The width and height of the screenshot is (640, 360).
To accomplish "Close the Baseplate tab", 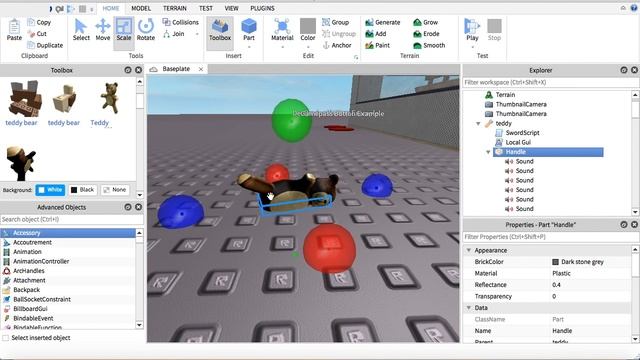I will click(x=201, y=69).
